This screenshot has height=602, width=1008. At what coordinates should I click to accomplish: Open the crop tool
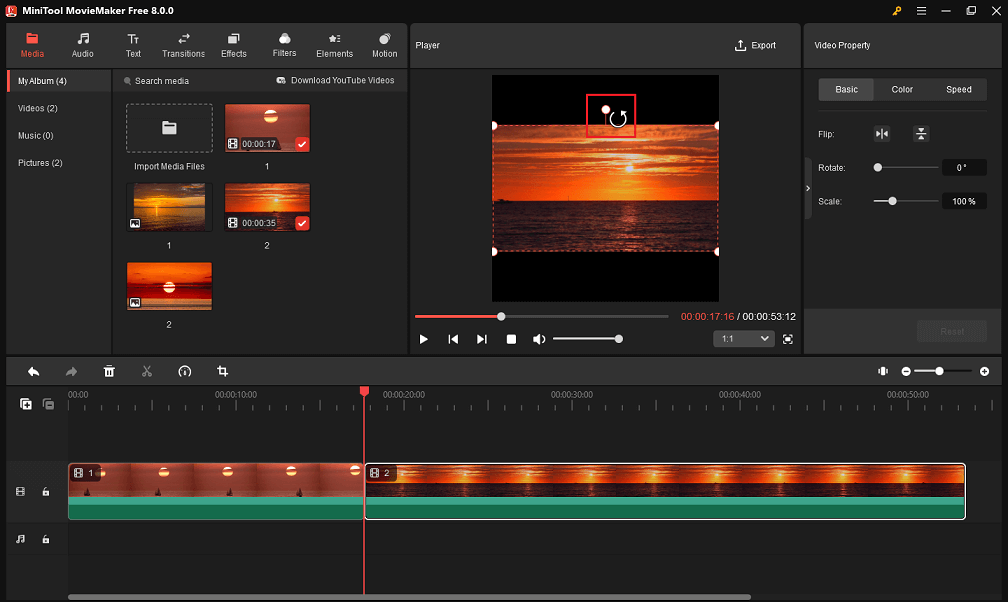[222, 372]
